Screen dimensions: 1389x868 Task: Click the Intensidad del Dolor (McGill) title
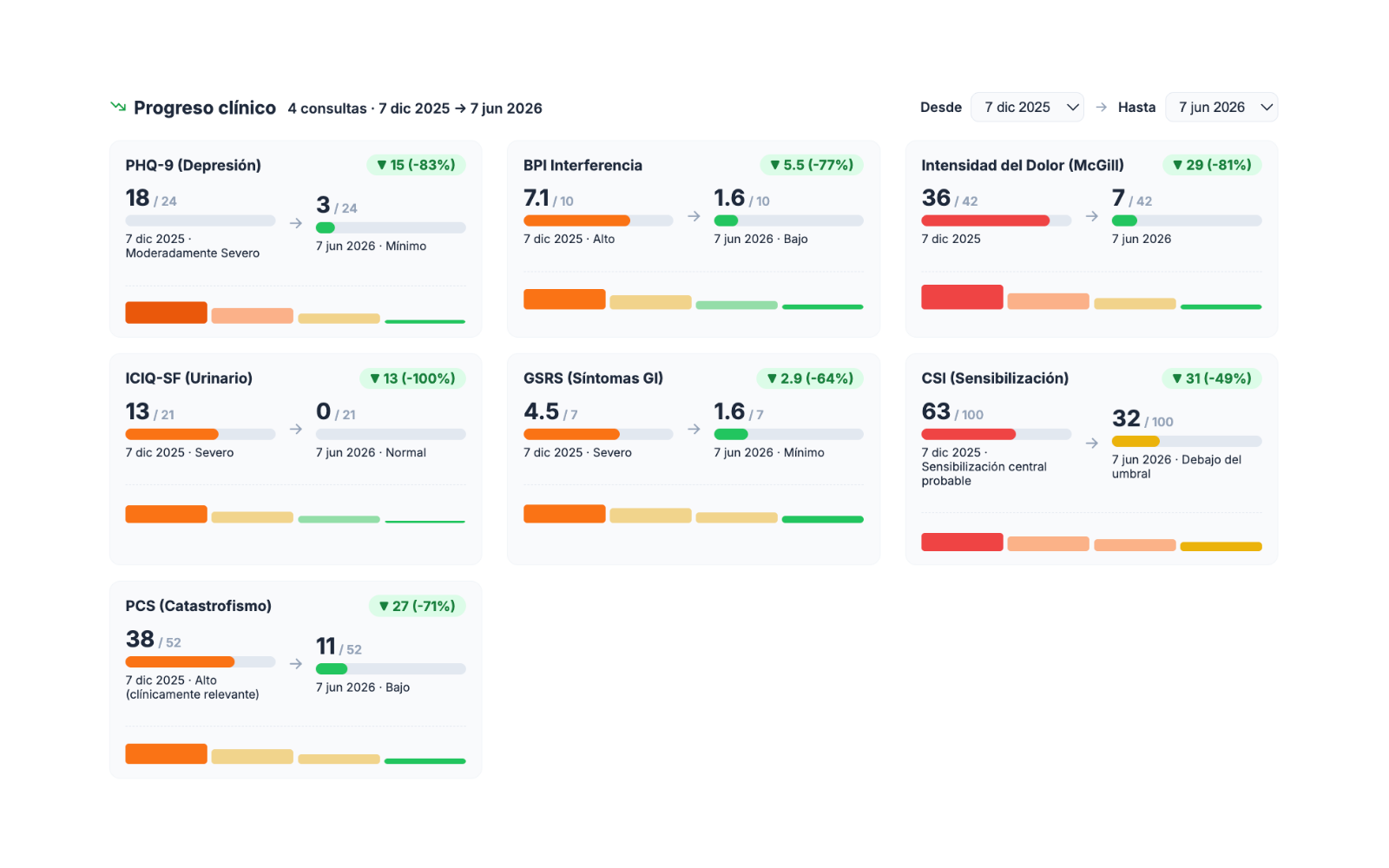1023,165
